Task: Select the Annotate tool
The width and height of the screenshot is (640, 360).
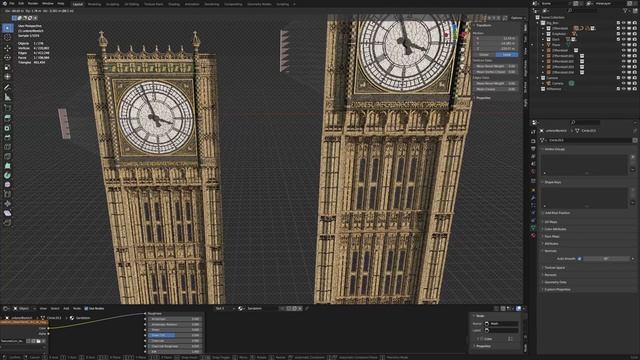Action: coord(7,87)
